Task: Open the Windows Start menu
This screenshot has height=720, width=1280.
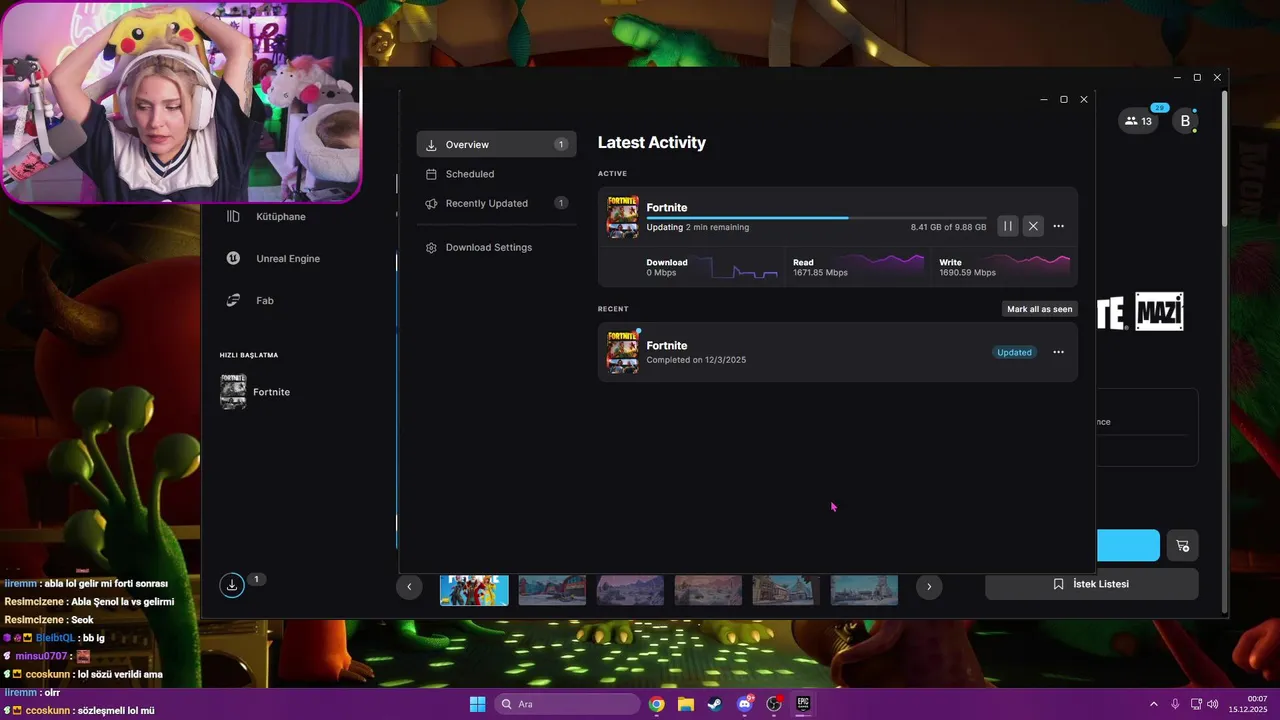Action: (477, 704)
